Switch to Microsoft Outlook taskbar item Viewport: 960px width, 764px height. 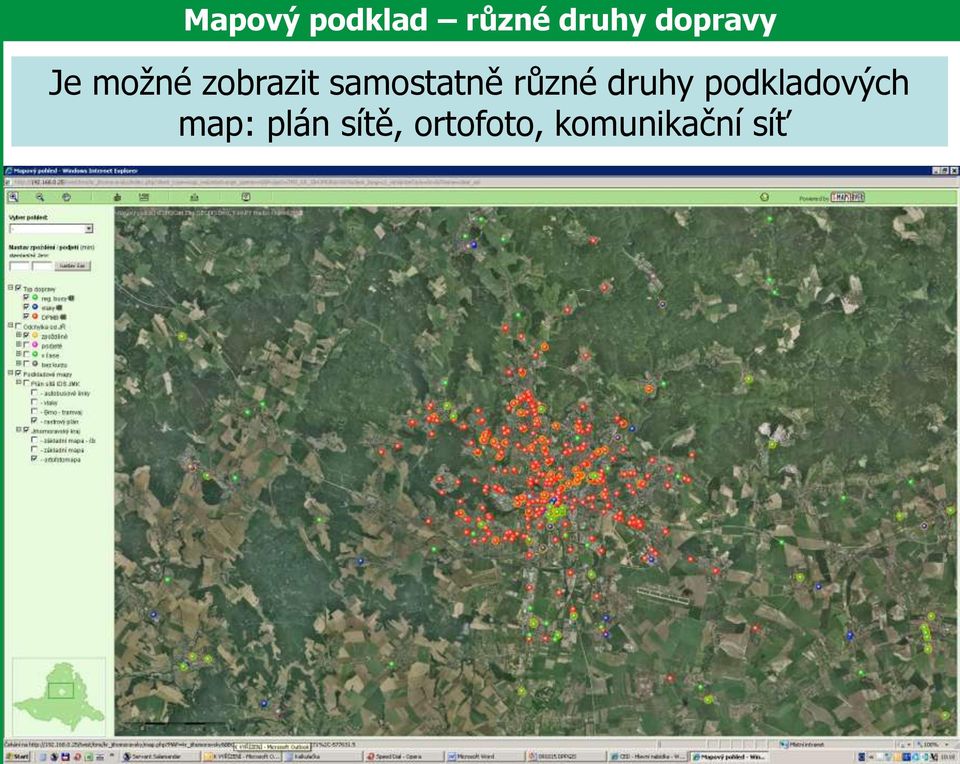click(x=242, y=757)
